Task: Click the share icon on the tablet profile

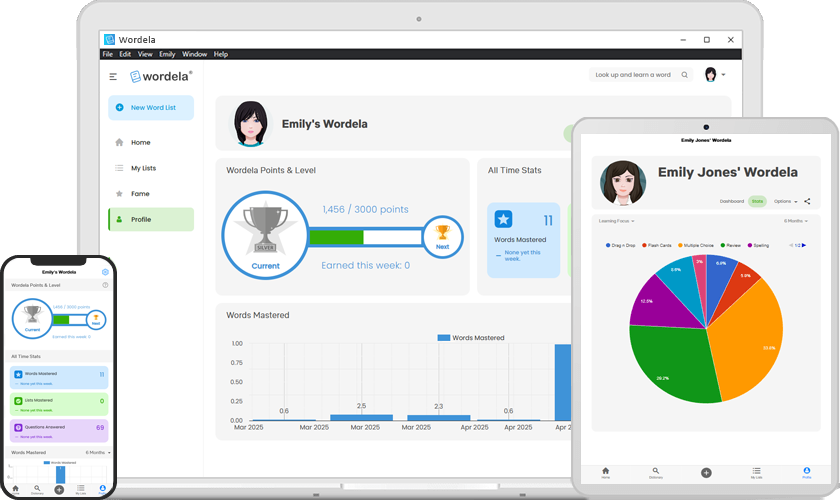Action: point(807,202)
